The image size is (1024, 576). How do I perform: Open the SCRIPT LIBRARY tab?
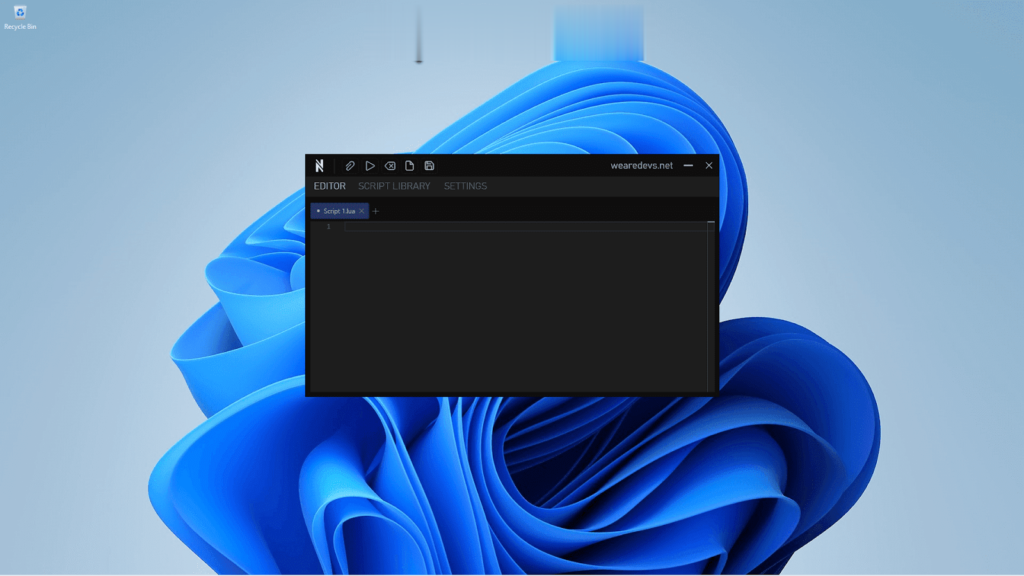click(x=394, y=186)
